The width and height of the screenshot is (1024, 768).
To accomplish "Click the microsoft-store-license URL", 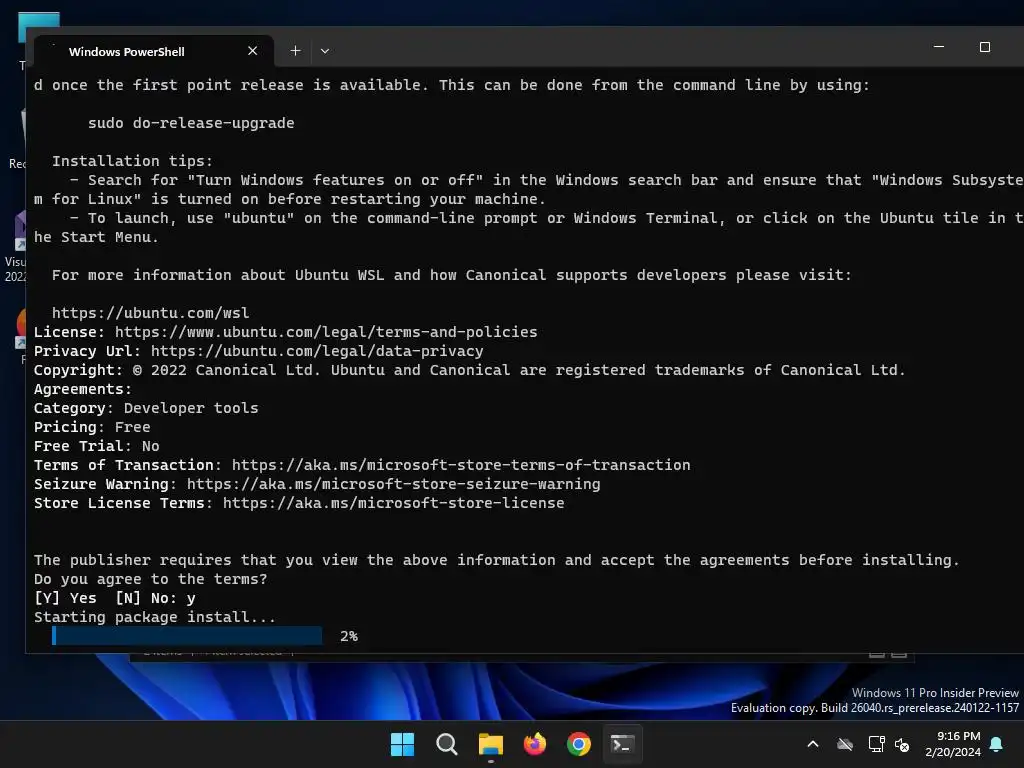I will click(394, 503).
